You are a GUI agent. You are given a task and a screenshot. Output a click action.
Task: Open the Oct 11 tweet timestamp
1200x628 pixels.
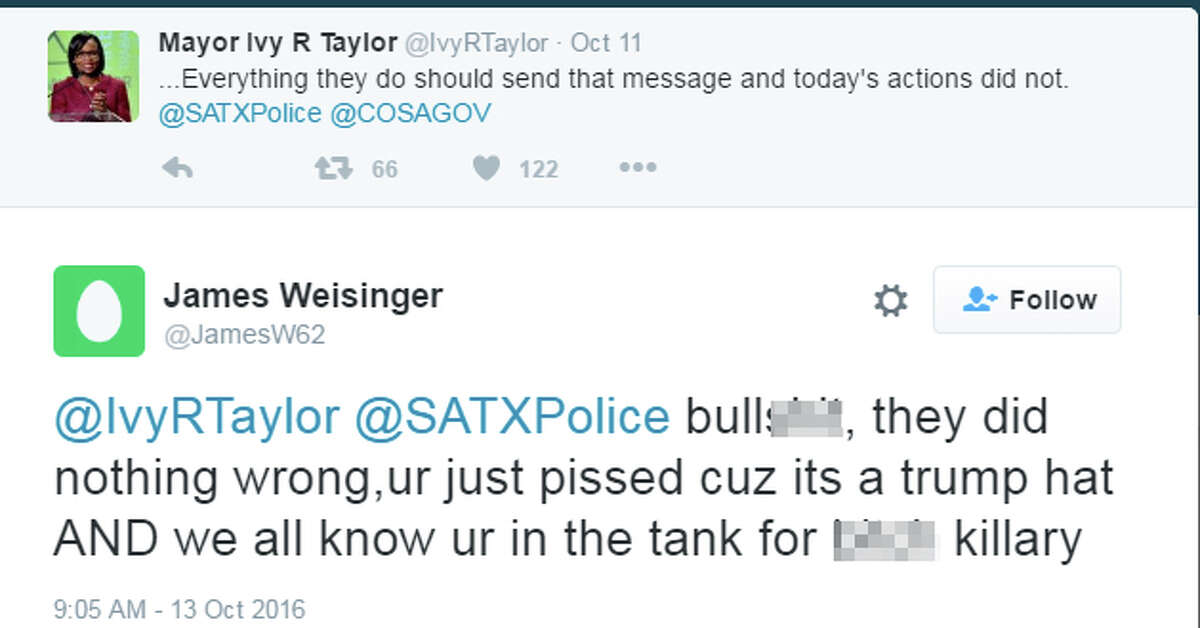(x=606, y=44)
